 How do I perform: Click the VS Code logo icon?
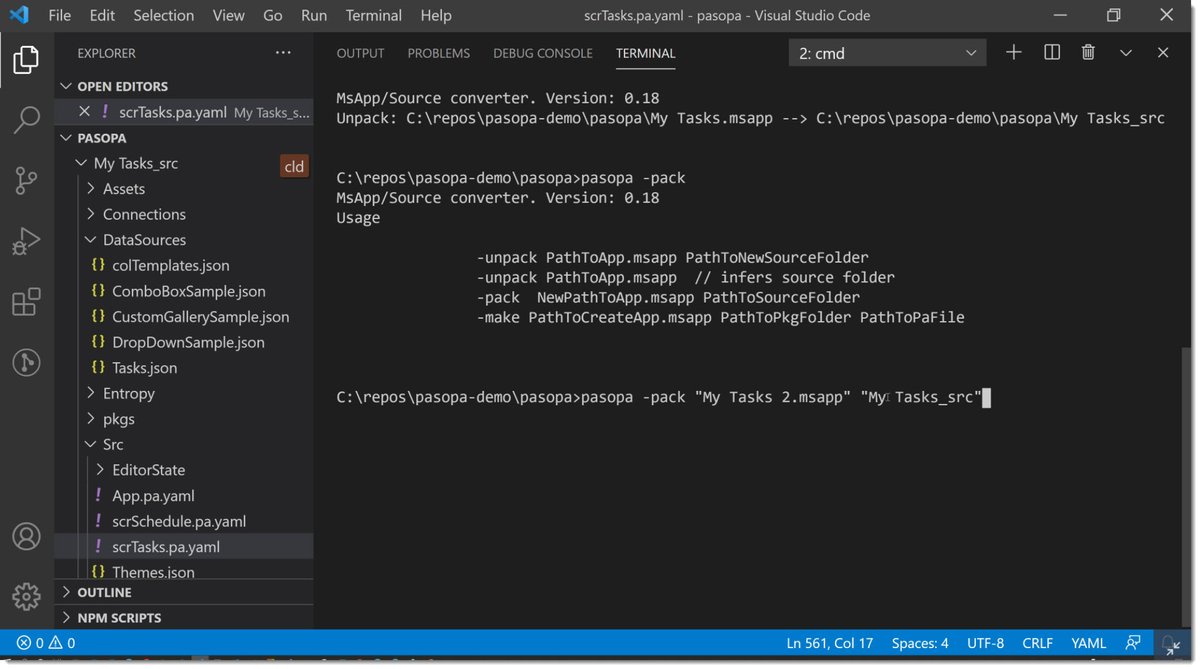[x=19, y=15]
